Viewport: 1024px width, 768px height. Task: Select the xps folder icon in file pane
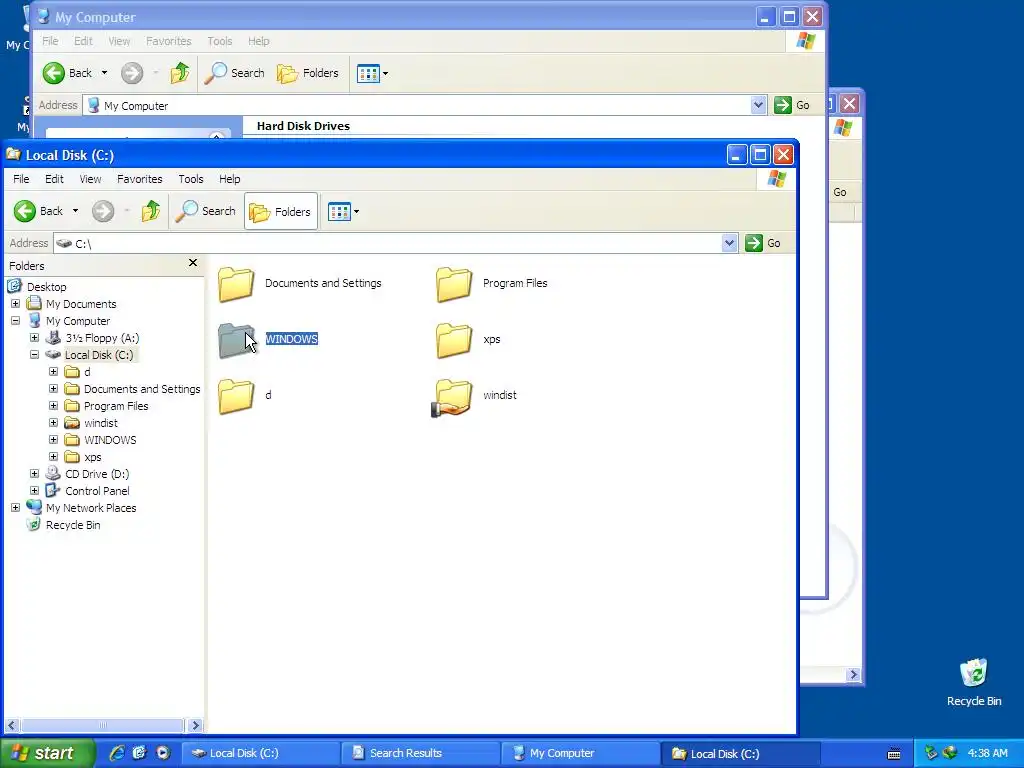[454, 340]
